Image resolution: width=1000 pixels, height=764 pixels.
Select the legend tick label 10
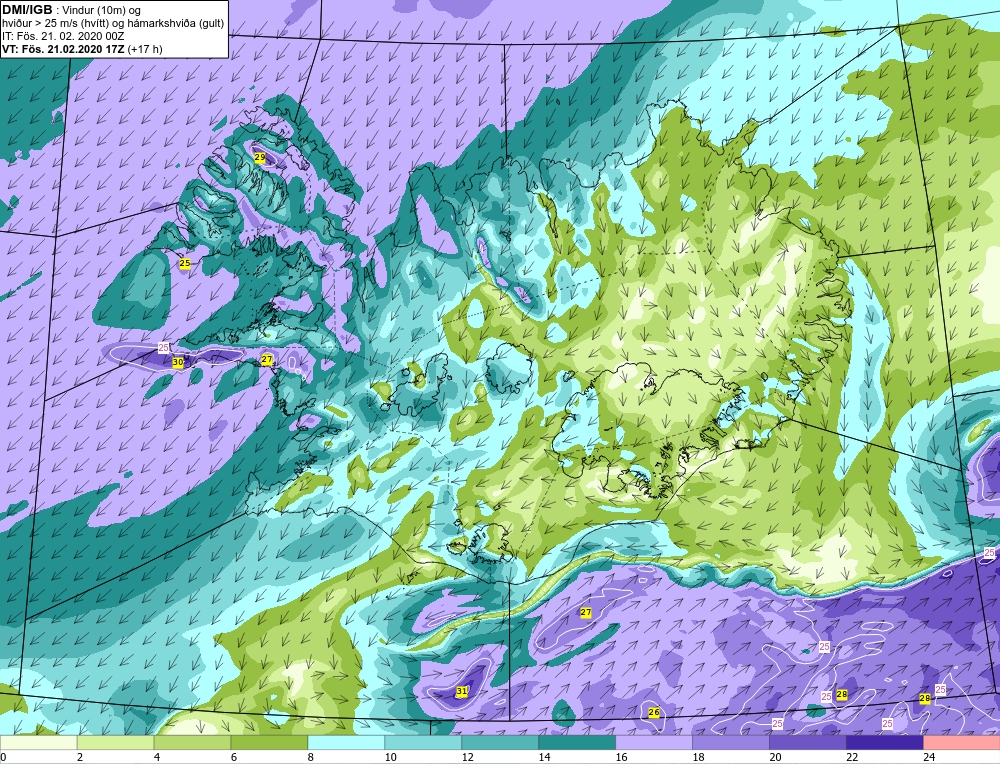pyautogui.click(x=390, y=757)
